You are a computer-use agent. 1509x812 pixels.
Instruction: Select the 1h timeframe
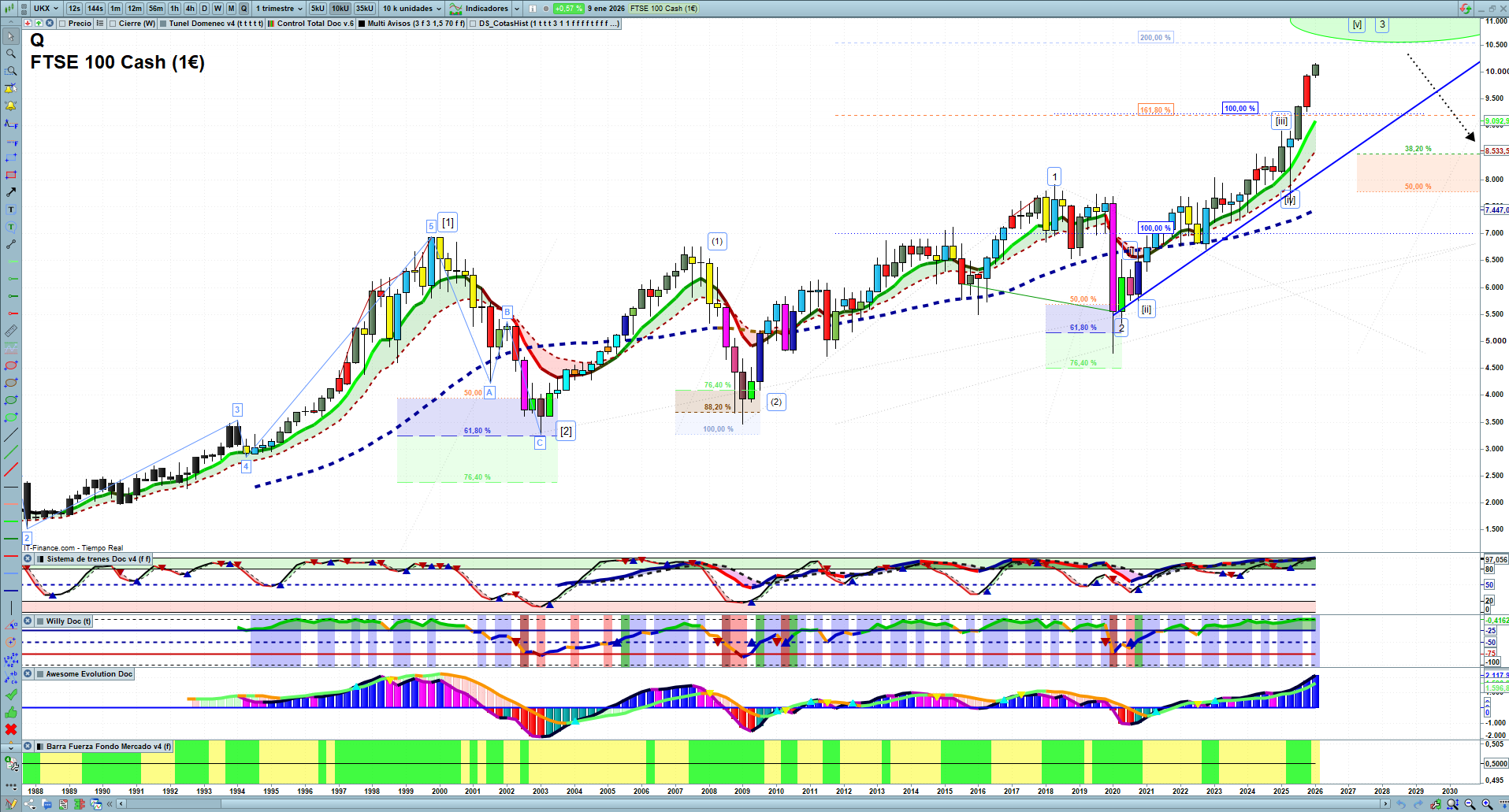click(174, 9)
